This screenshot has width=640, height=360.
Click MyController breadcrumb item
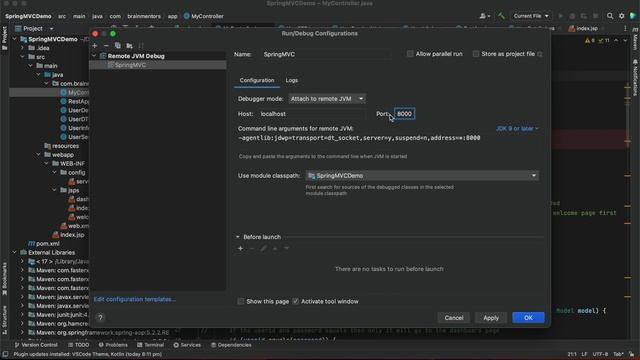pos(204,16)
